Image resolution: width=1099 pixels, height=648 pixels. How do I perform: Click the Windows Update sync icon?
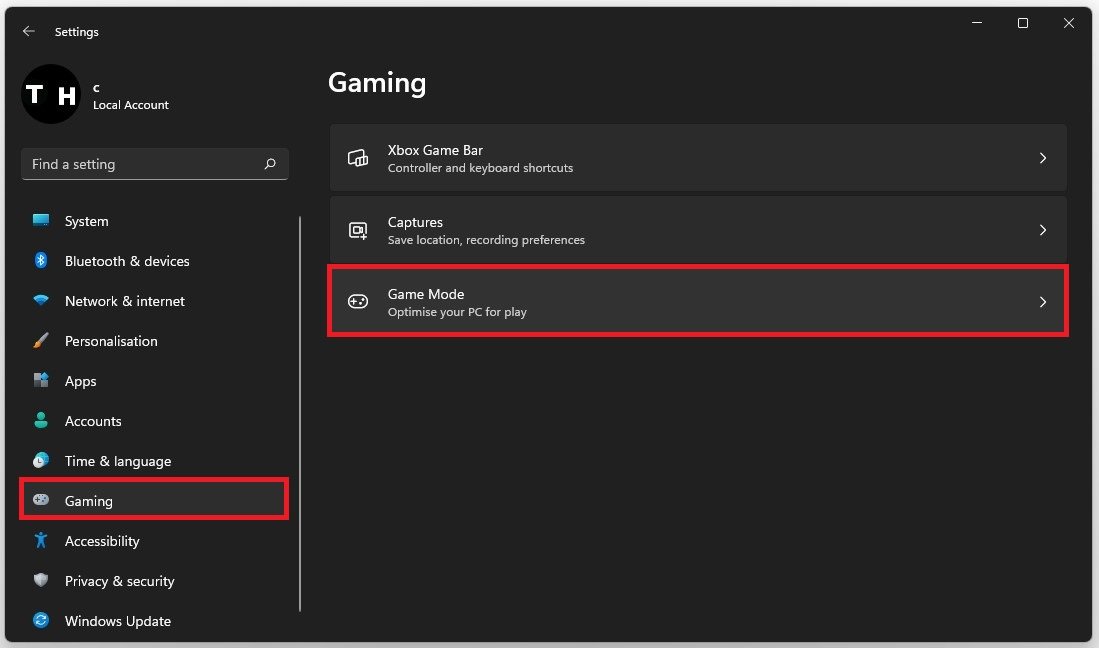pos(41,620)
